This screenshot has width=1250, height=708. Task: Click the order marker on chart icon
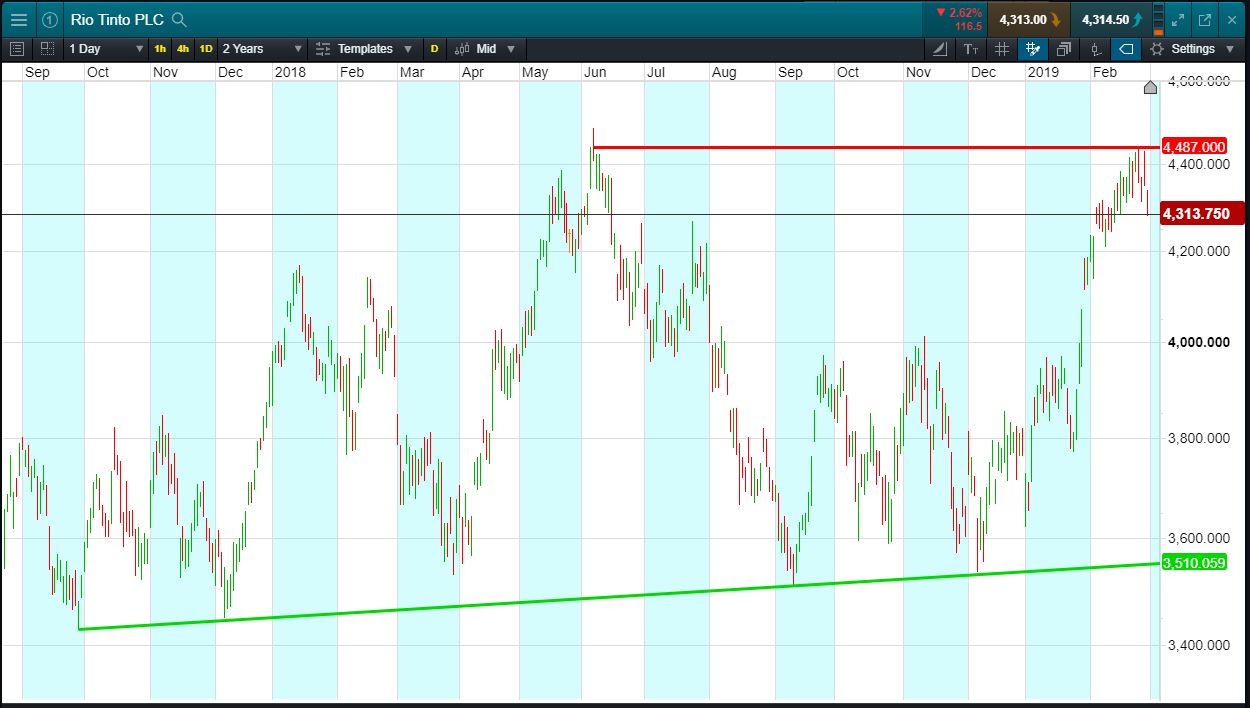click(1095, 48)
